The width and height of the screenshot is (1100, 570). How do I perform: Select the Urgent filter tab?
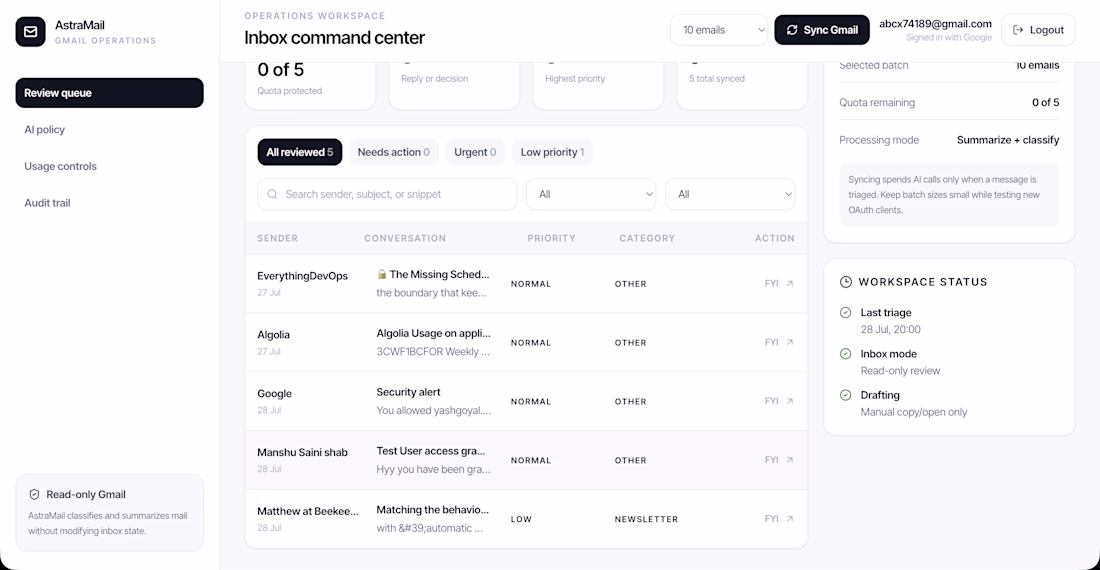pyautogui.click(x=475, y=152)
